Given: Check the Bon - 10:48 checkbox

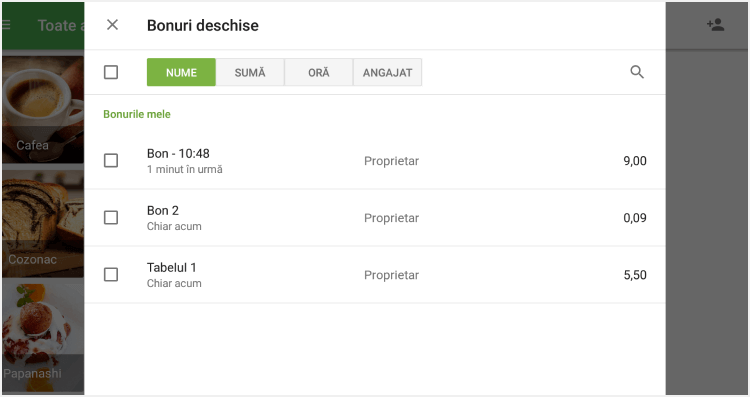Looking at the screenshot, I should (111, 160).
